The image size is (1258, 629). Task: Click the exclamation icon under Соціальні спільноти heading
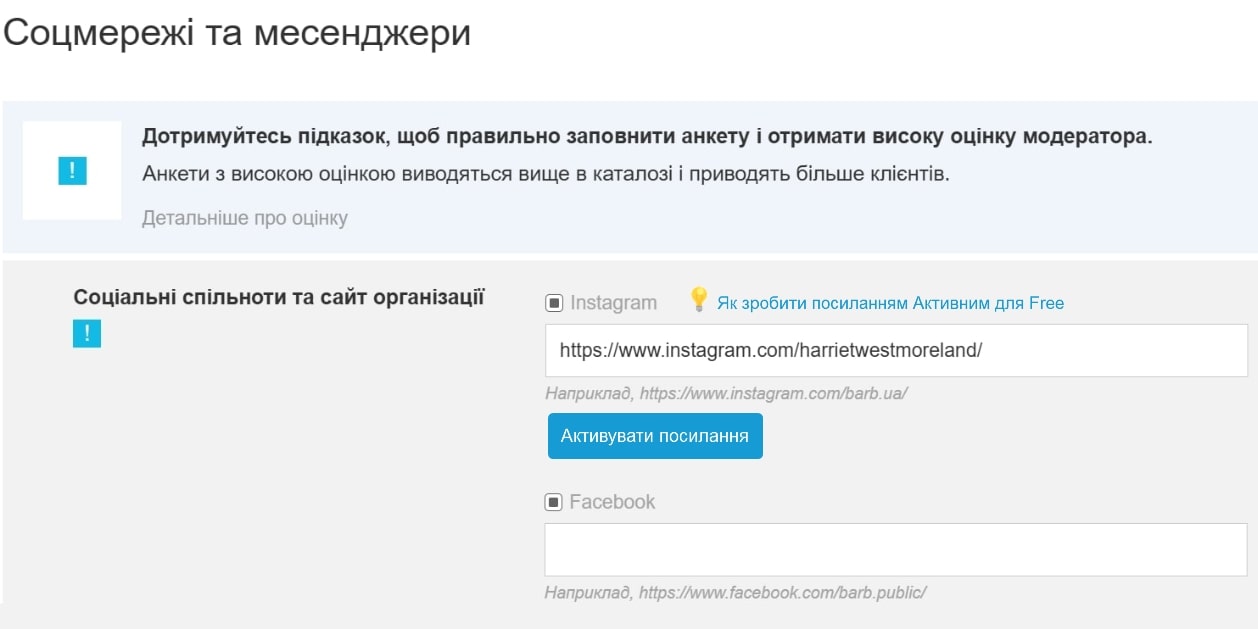87,334
